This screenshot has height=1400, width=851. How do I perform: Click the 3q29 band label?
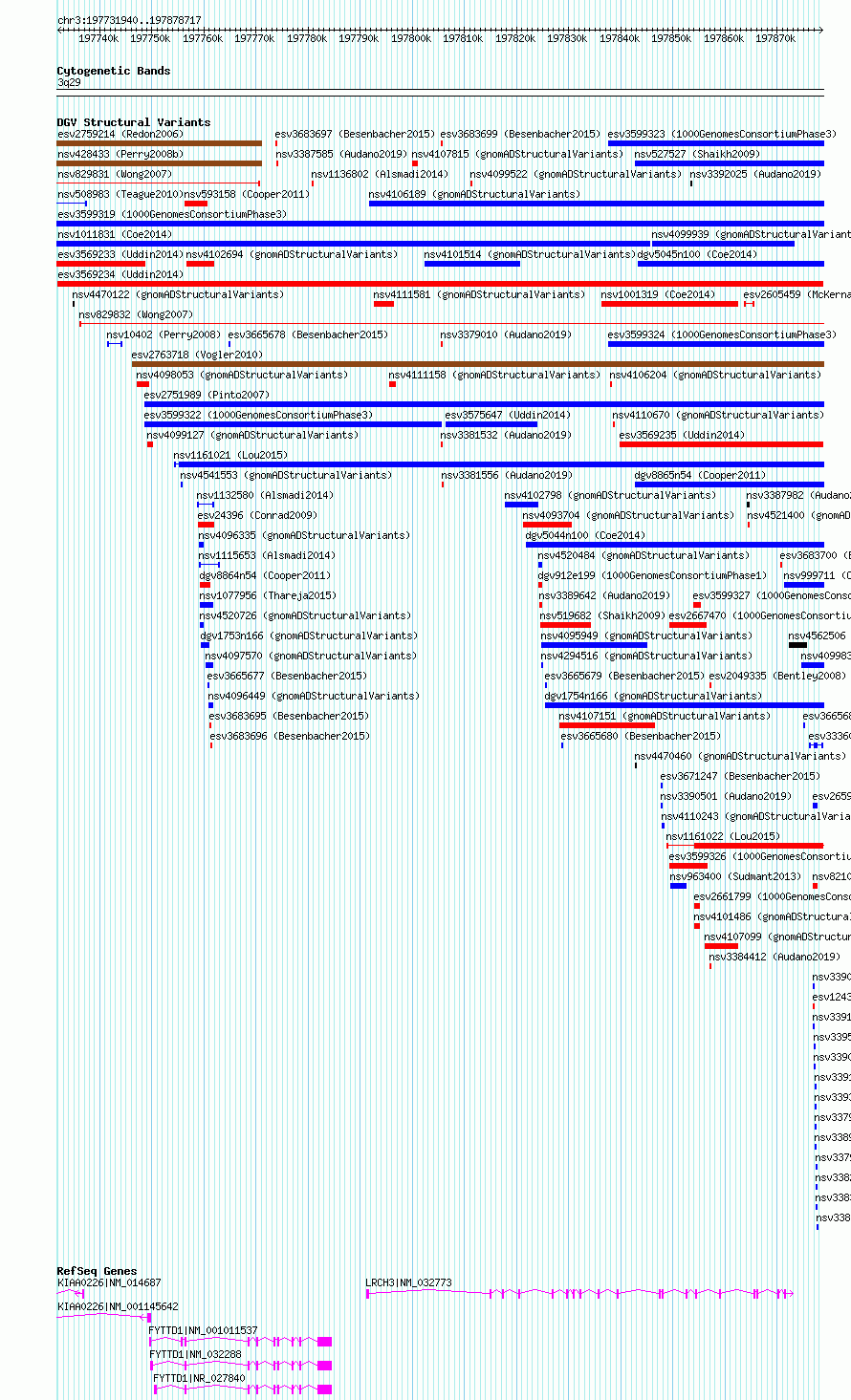point(69,83)
